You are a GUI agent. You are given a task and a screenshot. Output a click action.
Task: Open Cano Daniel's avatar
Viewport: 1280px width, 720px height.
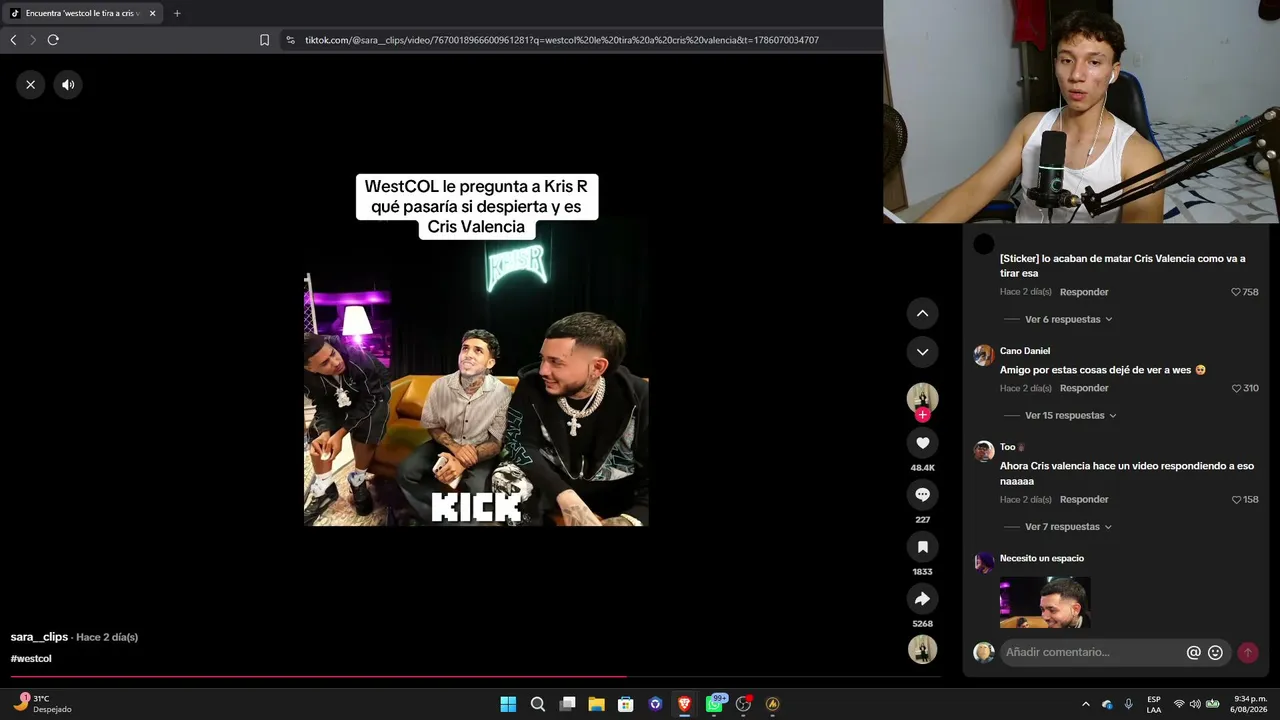coord(984,355)
